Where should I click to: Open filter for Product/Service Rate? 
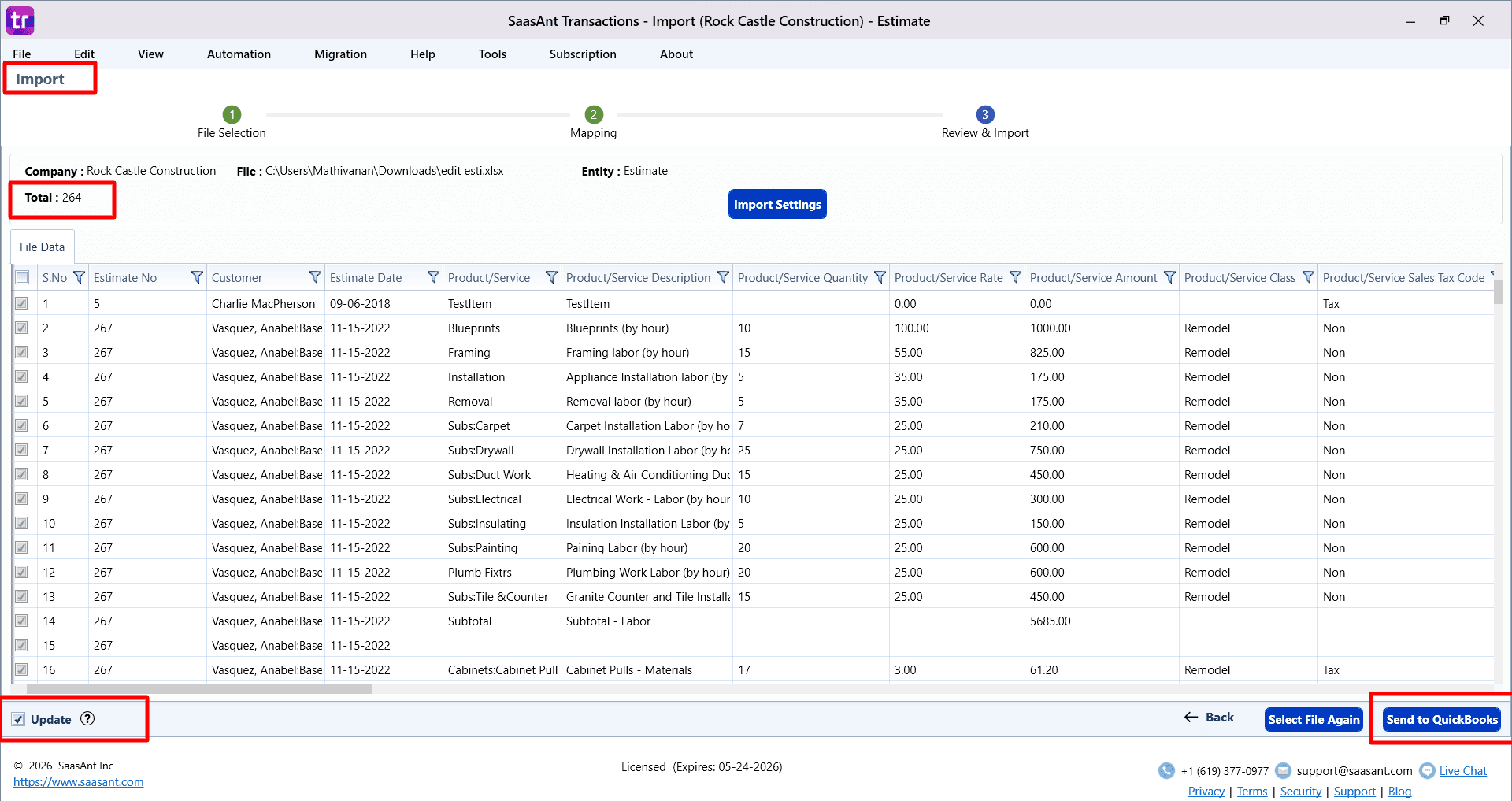point(1015,277)
